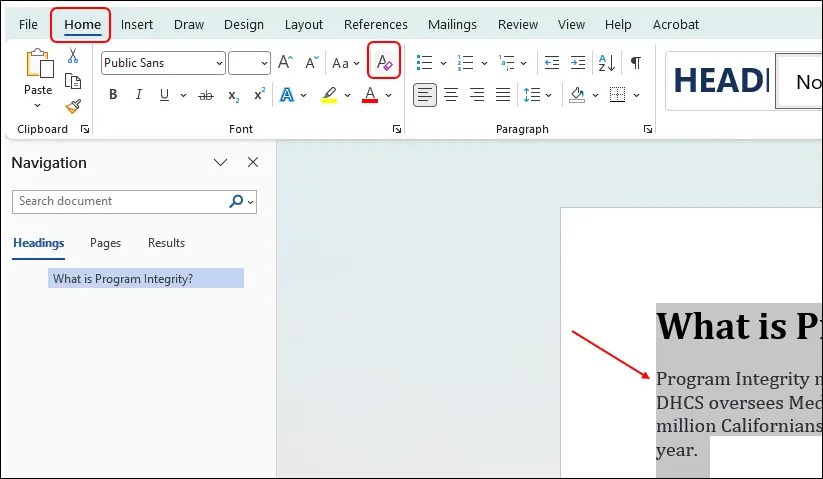Viewport: 823px width, 479px height.
Task: Close the Navigation pane
Action: point(253,162)
